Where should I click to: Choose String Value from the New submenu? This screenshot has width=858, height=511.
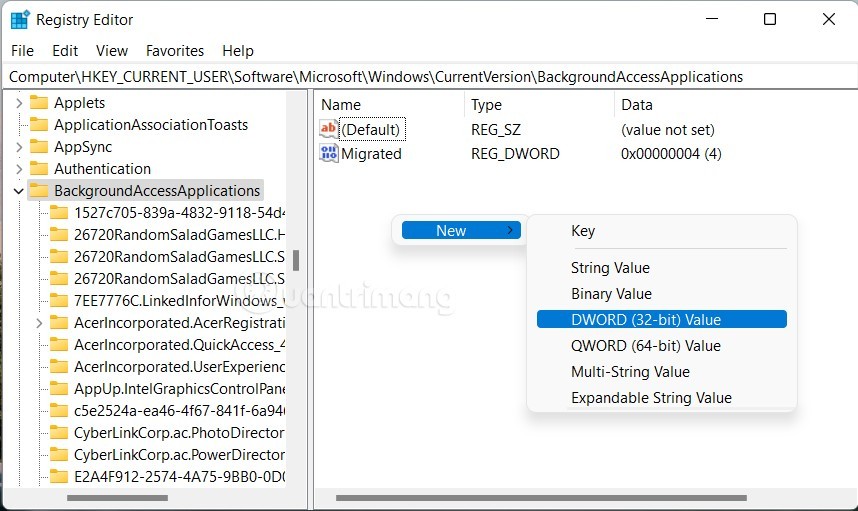[x=610, y=268]
